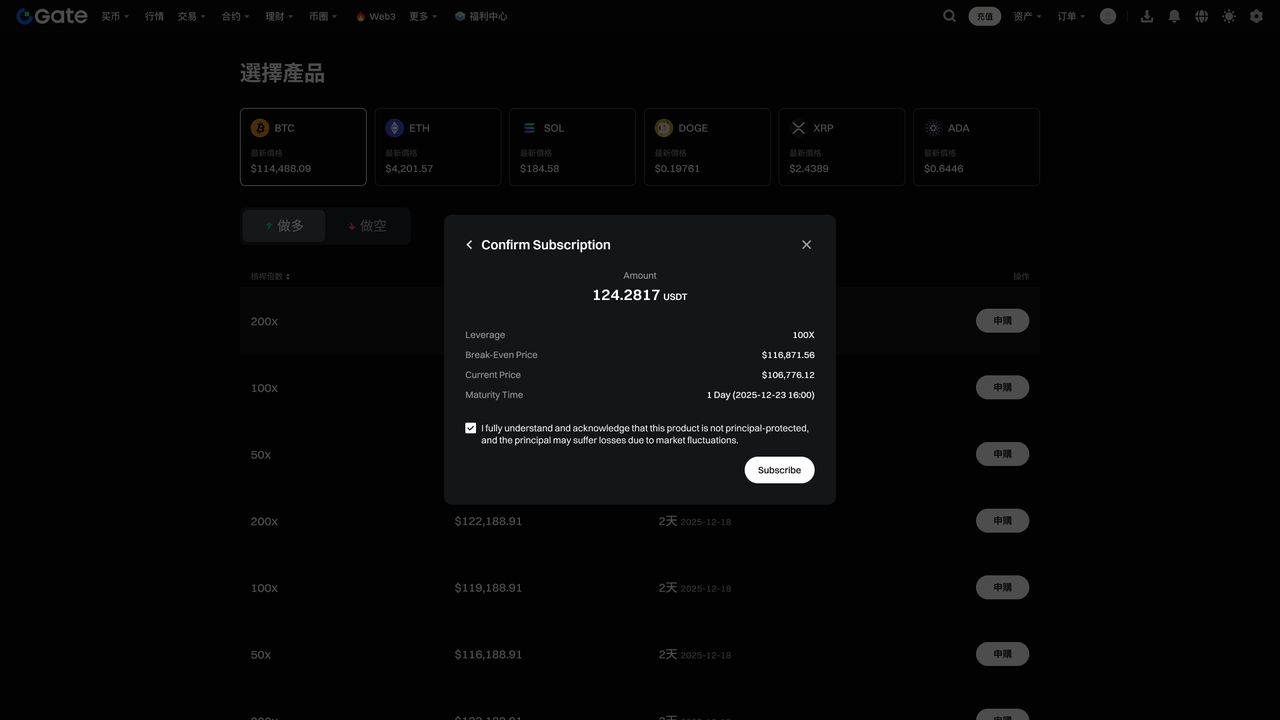The image size is (1280, 720).
Task: Open the settings gear icon
Action: (1256, 16)
